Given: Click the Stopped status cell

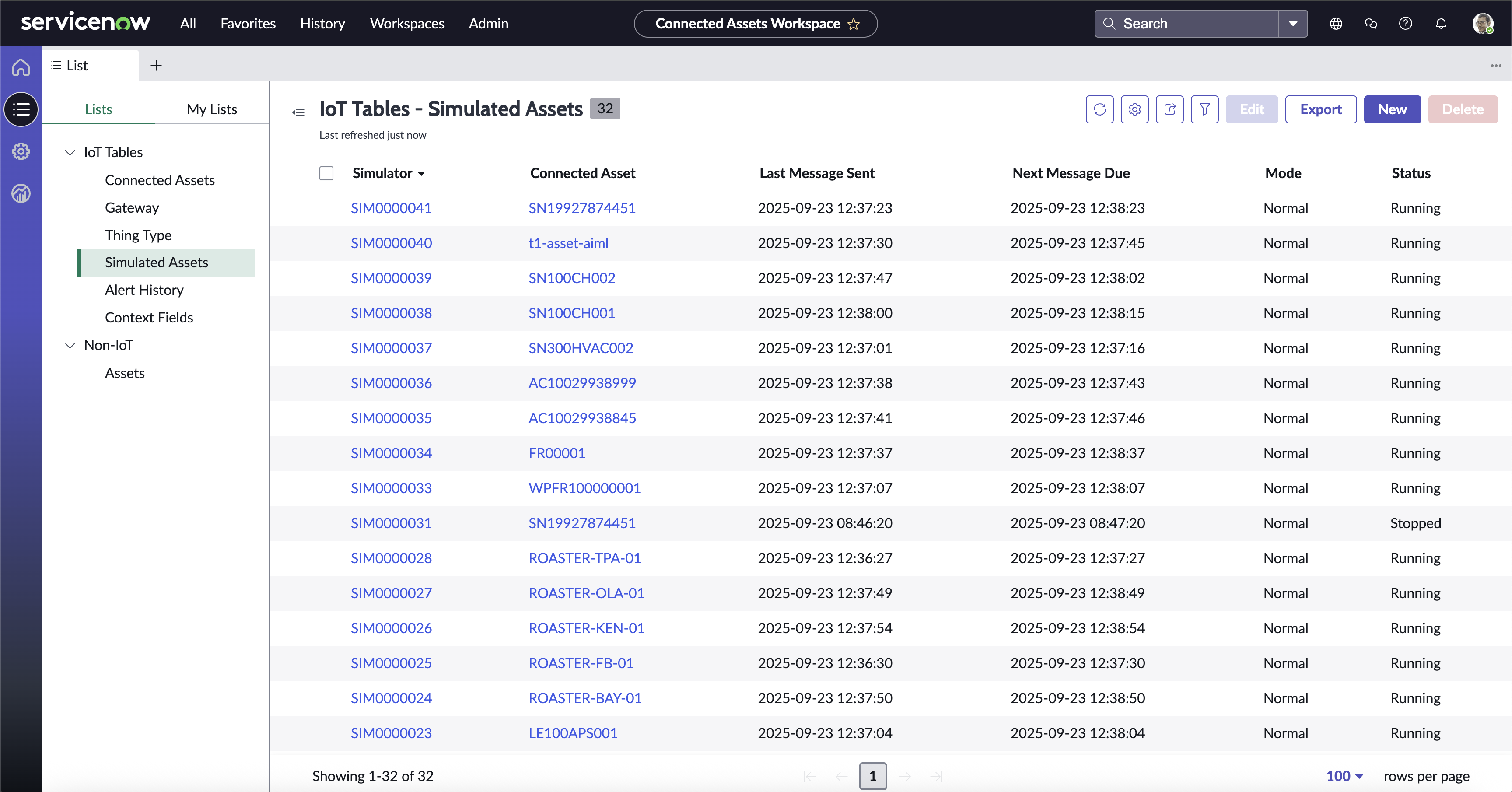Looking at the screenshot, I should 1416,523.
